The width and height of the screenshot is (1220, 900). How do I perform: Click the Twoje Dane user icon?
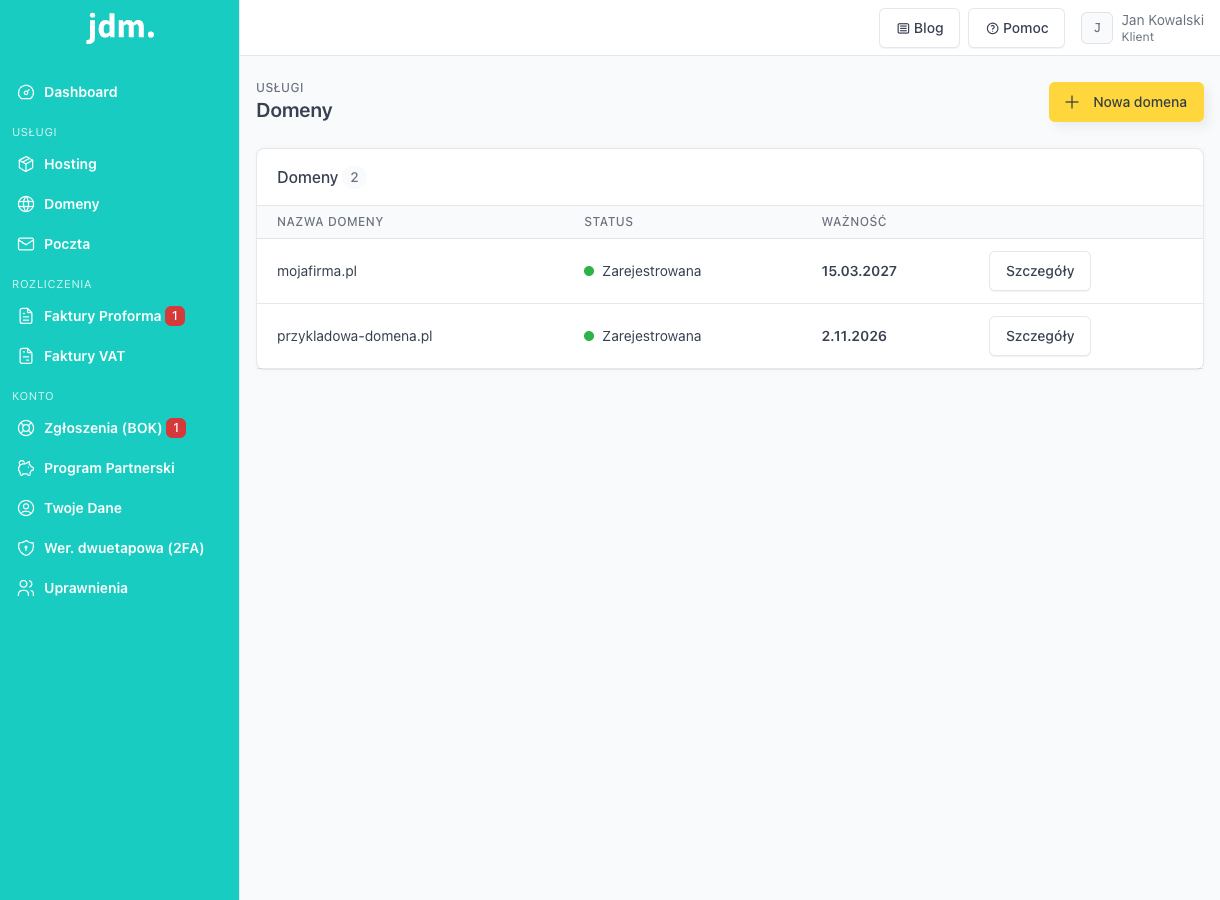(26, 508)
